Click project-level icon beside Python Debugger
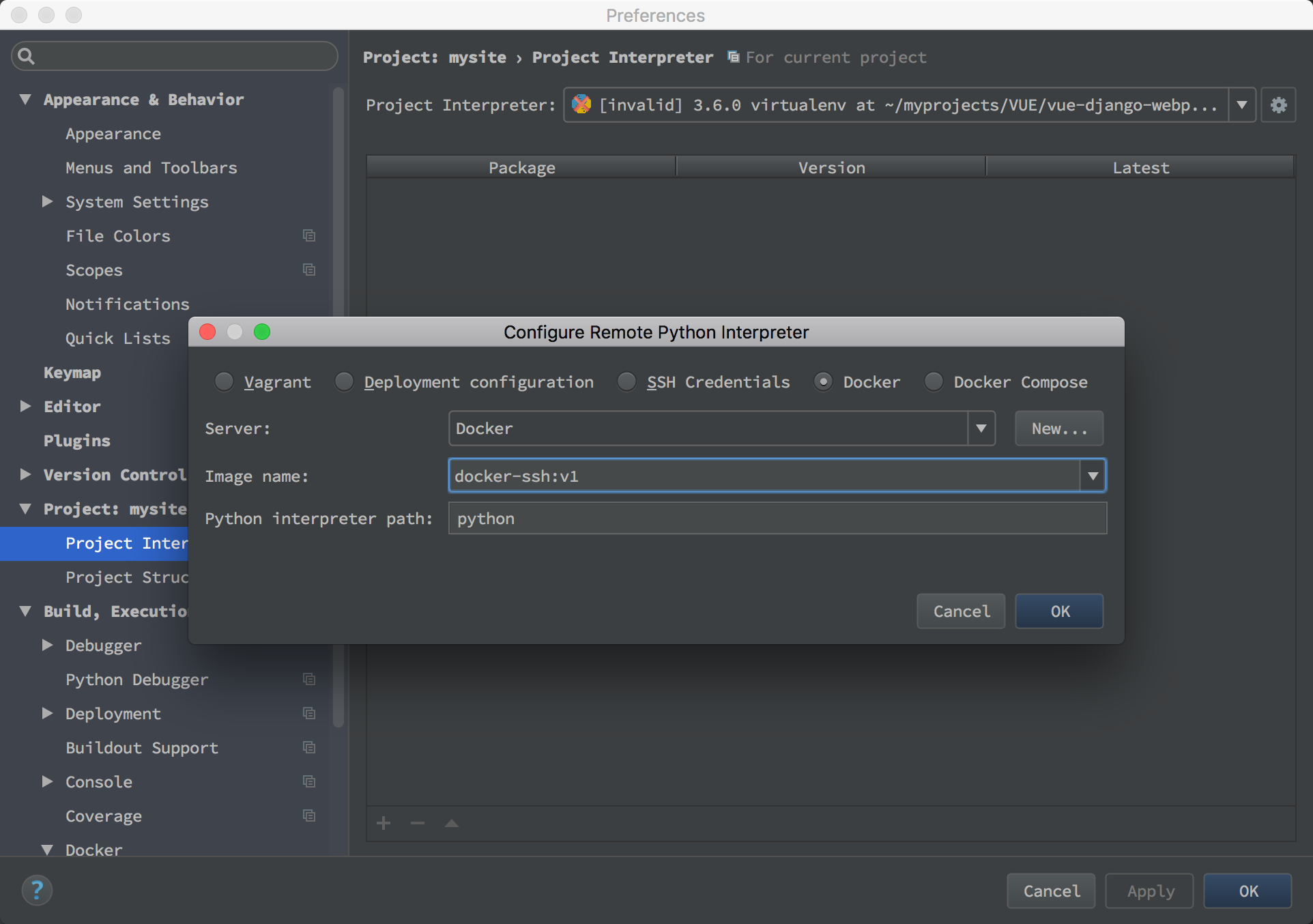Viewport: 1313px width, 924px height. click(309, 679)
